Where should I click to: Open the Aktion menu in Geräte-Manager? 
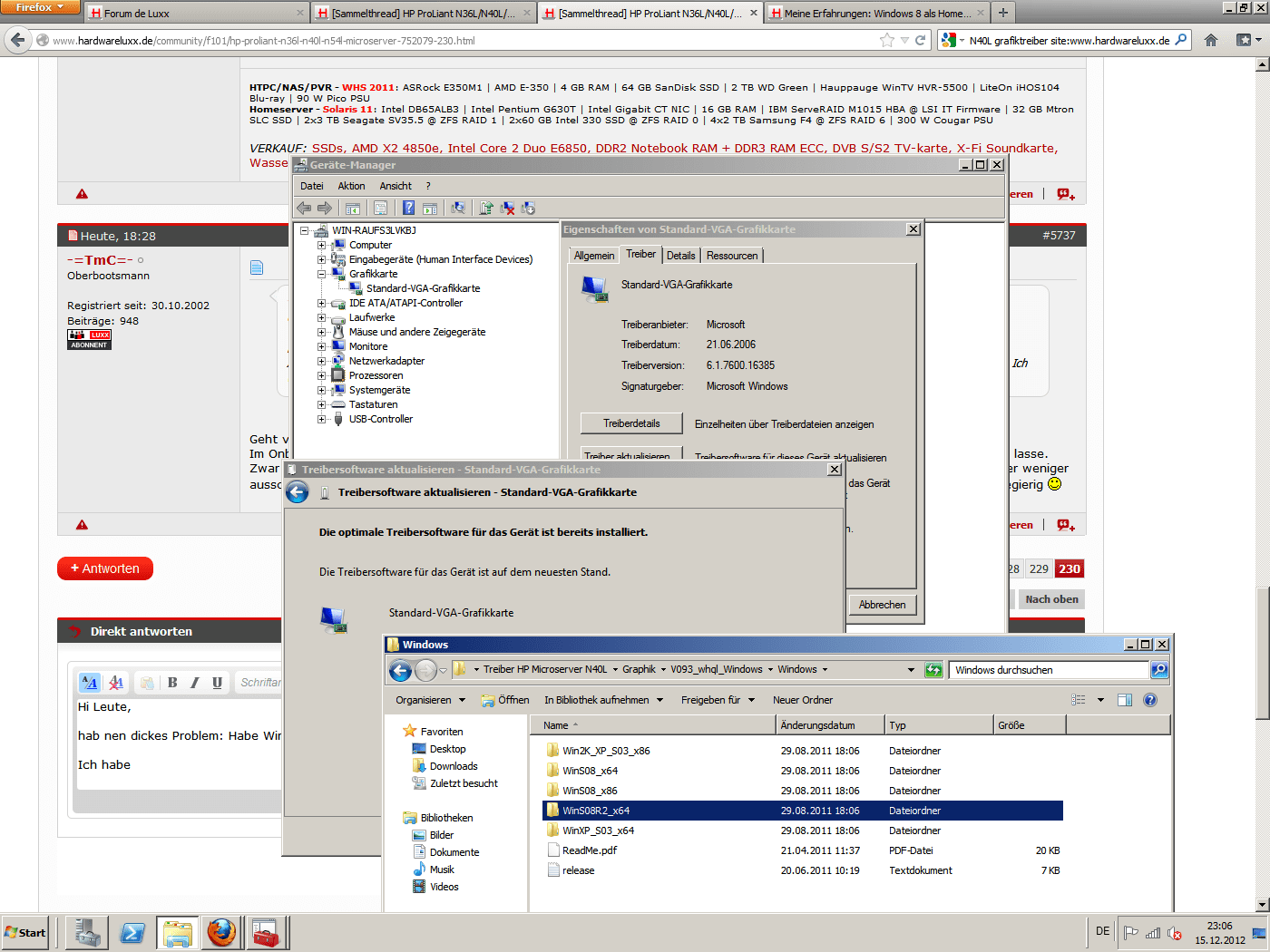coord(351,186)
